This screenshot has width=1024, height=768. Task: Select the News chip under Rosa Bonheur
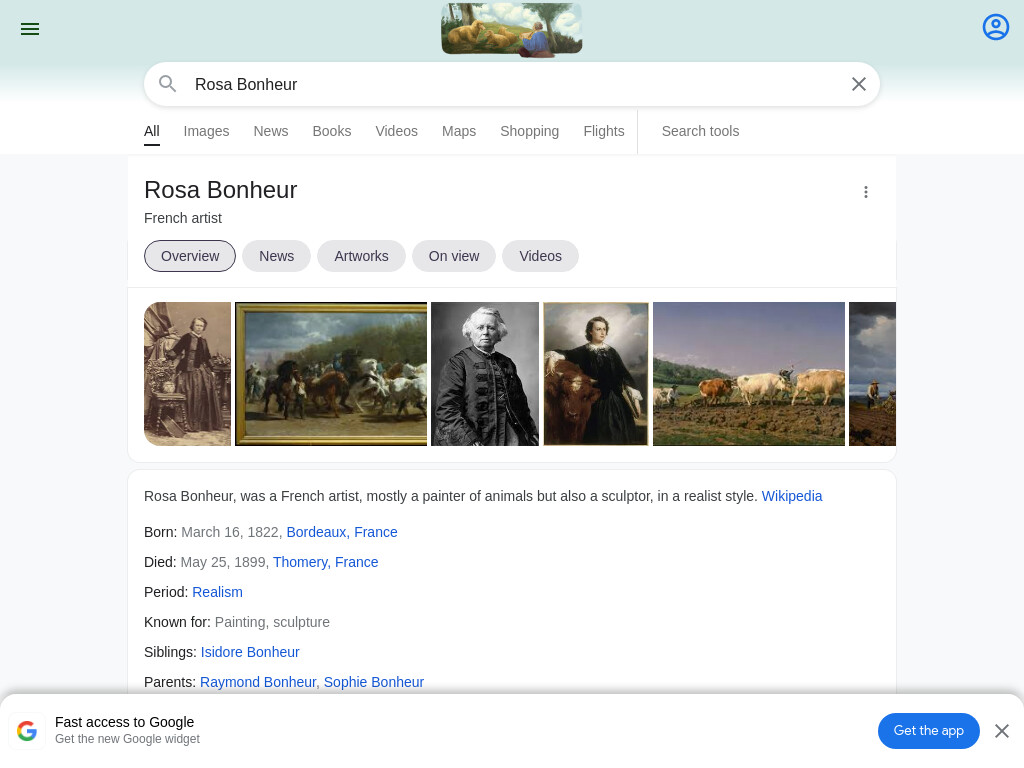[276, 256]
